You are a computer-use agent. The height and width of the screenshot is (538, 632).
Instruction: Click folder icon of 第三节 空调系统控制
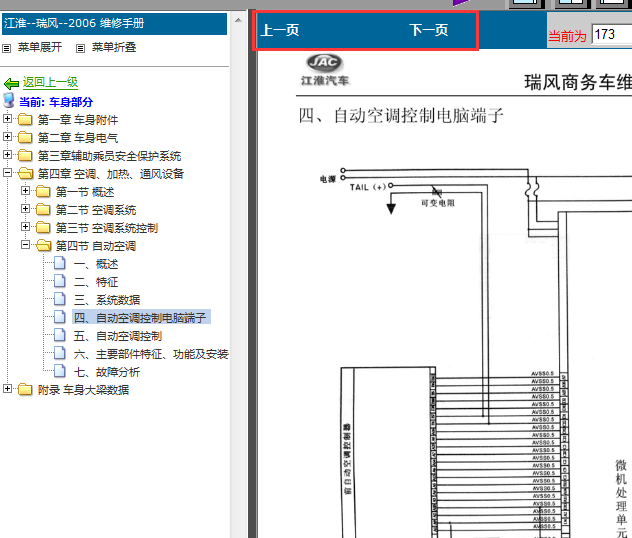coord(43,228)
